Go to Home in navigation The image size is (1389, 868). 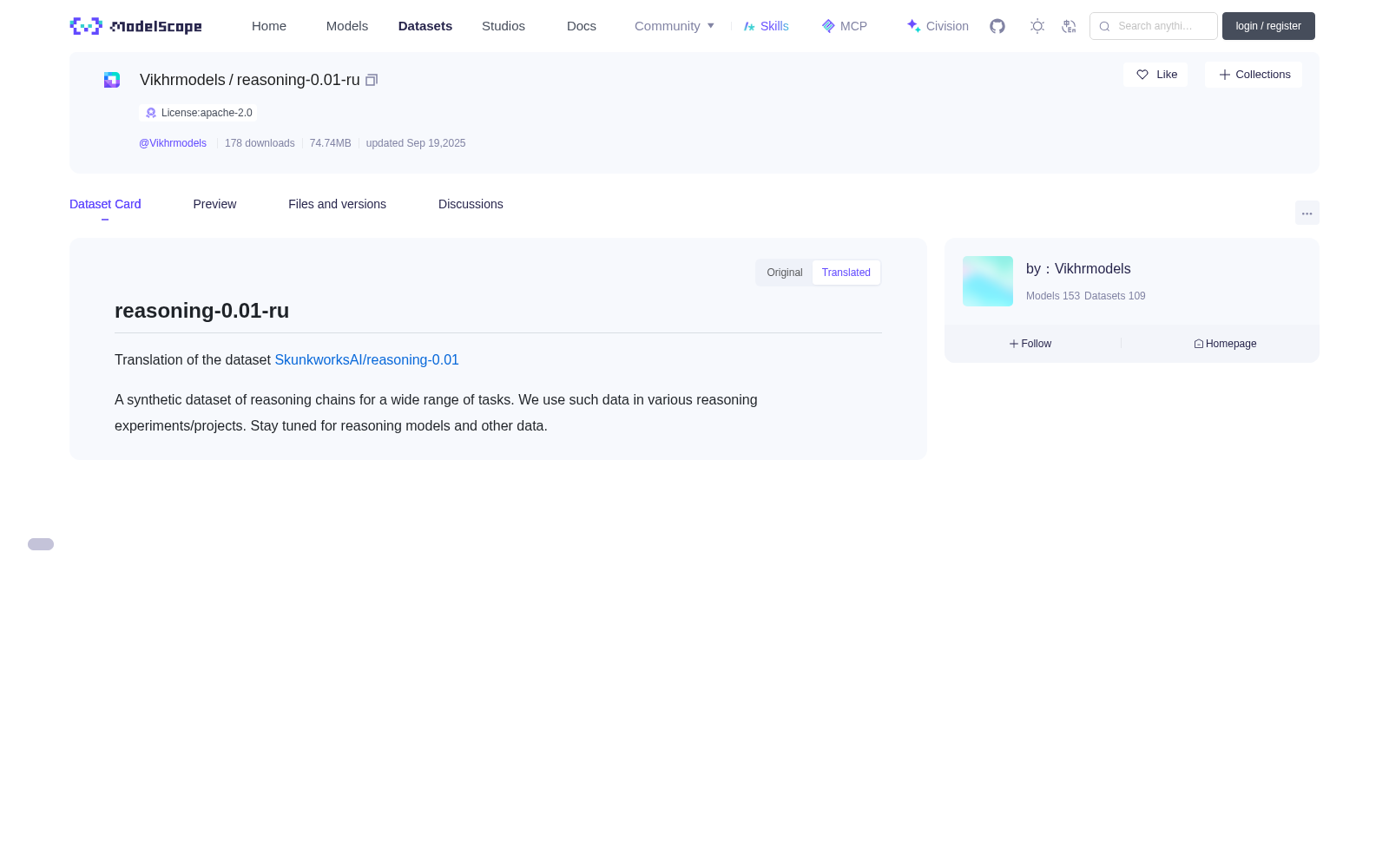pos(269,26)
